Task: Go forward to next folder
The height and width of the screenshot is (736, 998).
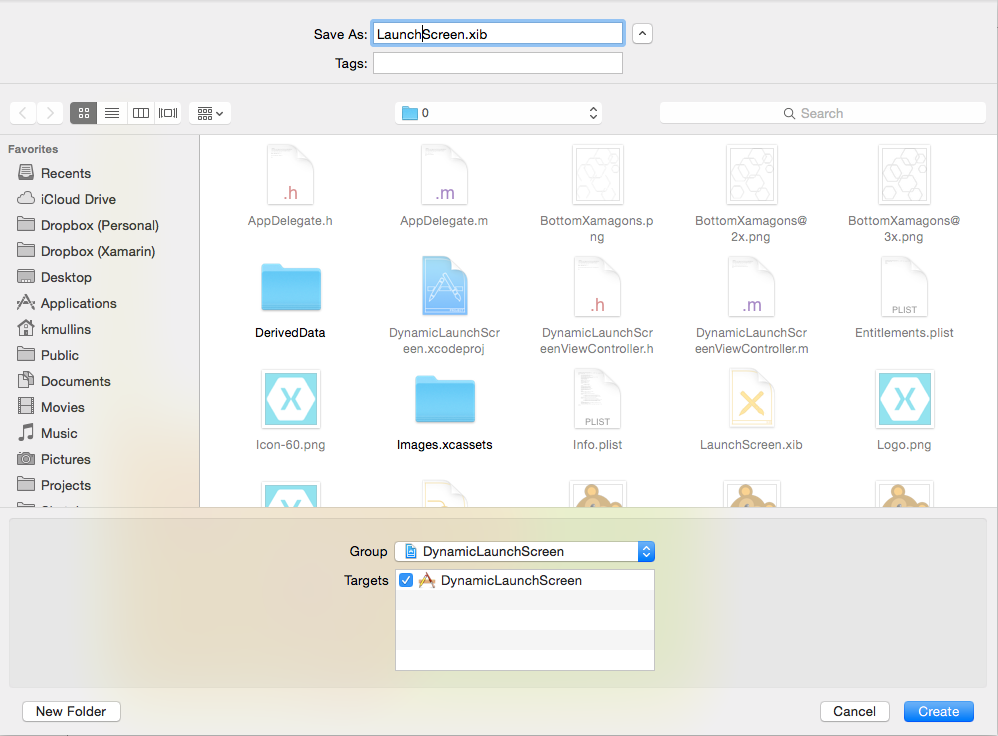Action: point(50,113)
